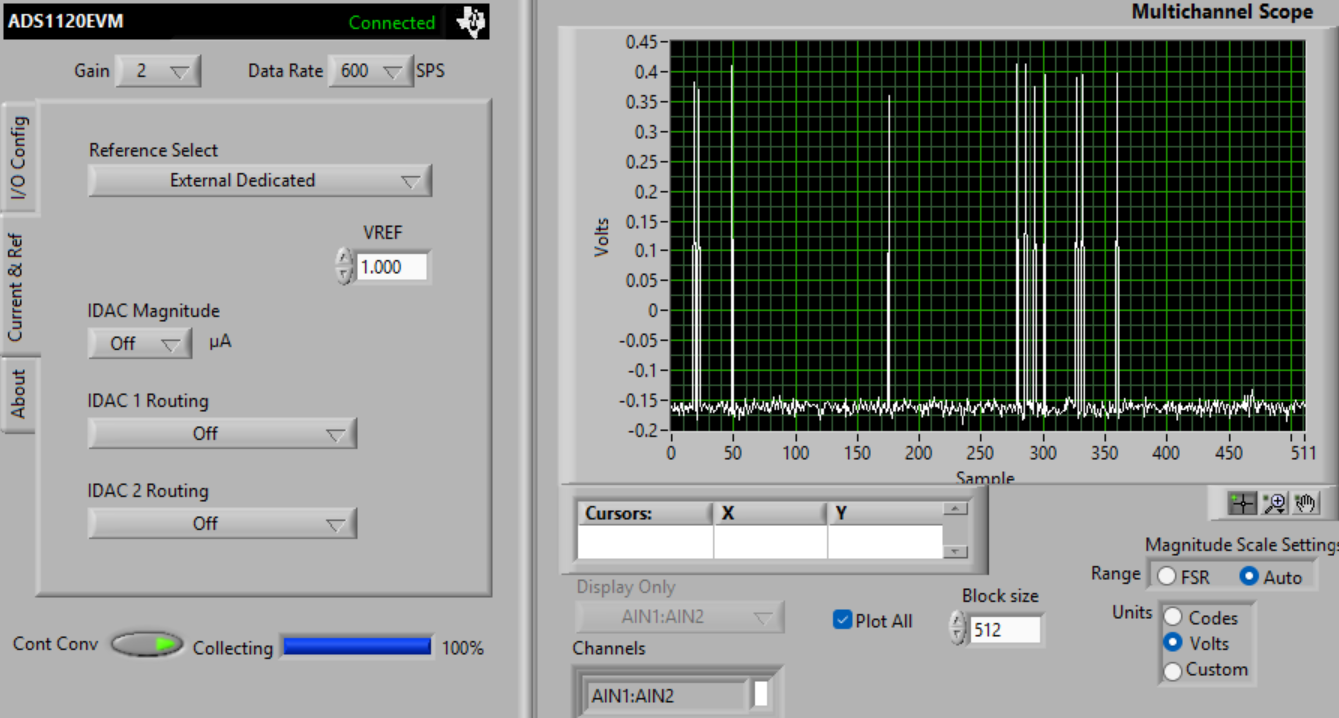
Task: Select FSR range radio button
Action: (x=1167, y=576)
